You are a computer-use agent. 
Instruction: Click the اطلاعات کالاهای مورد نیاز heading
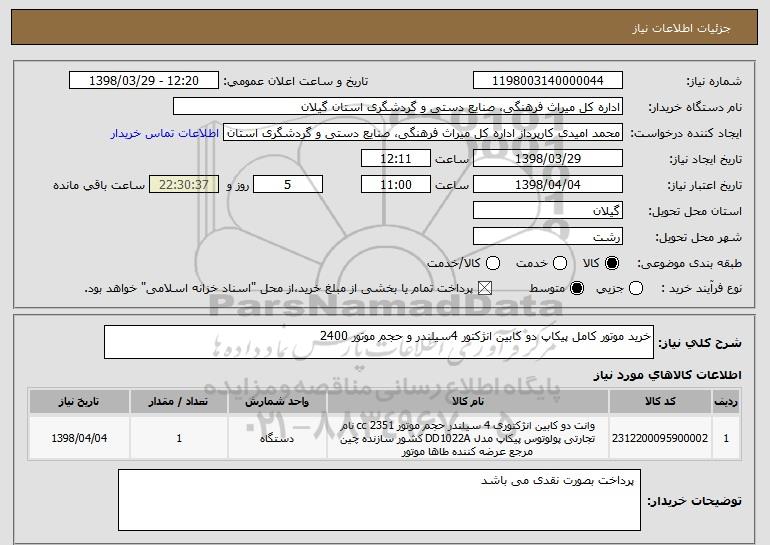pyautogui.click(x=667, y=375)
